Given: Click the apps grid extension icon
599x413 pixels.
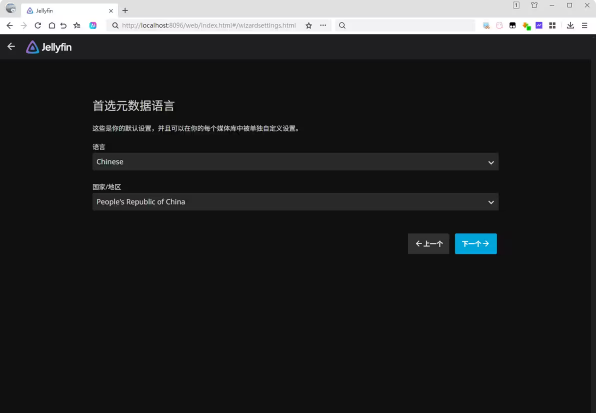Looking at the screenshot, I should click(x=552, y=26).
